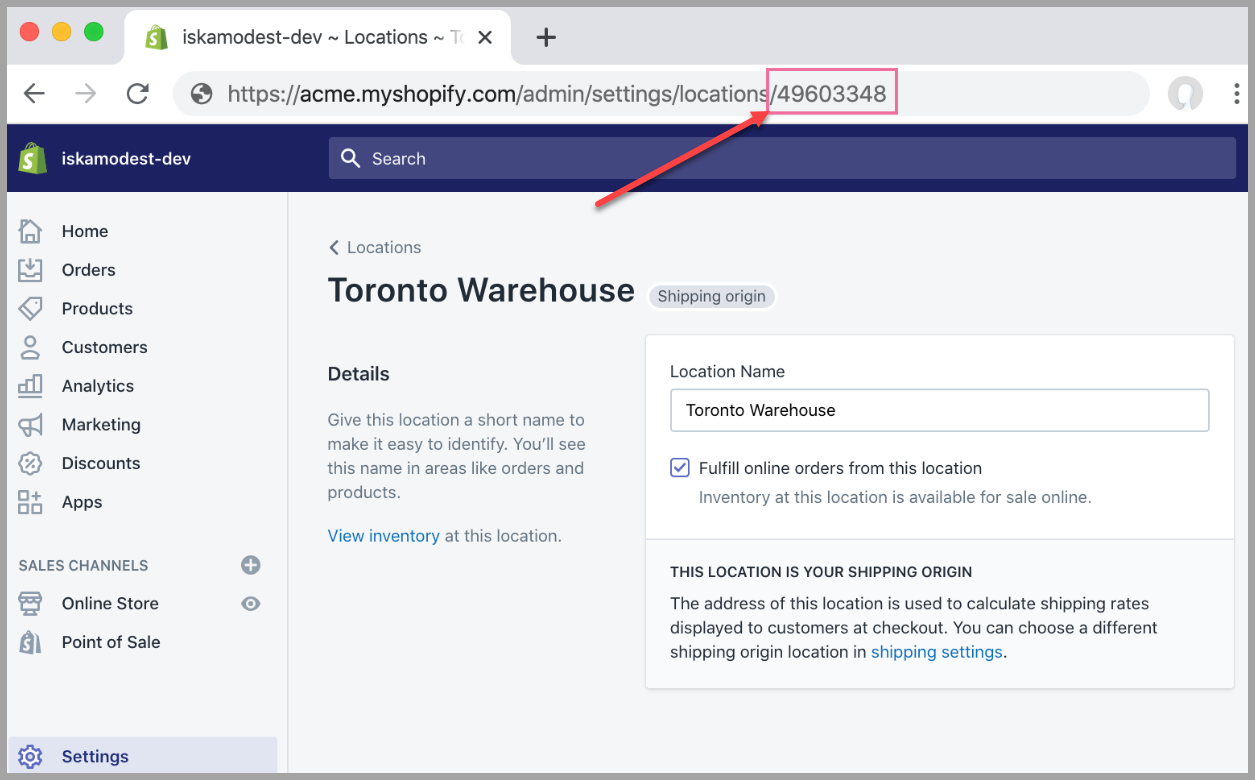
Task: Open the browser three-dot menu
Action: 1237,94
